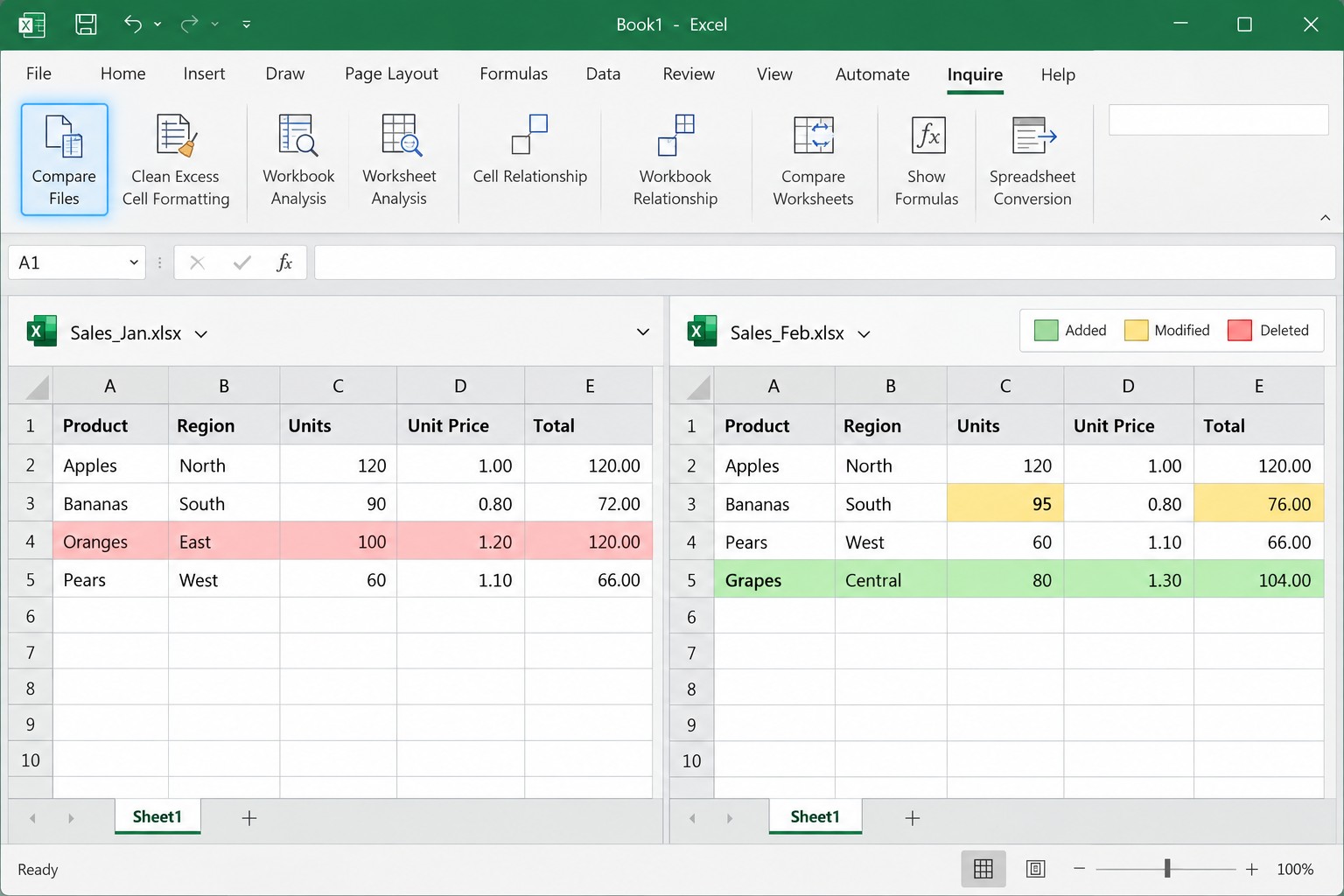
Task: Open Spreadsheet Conversion tool
Action: (x=1032, y=159)
